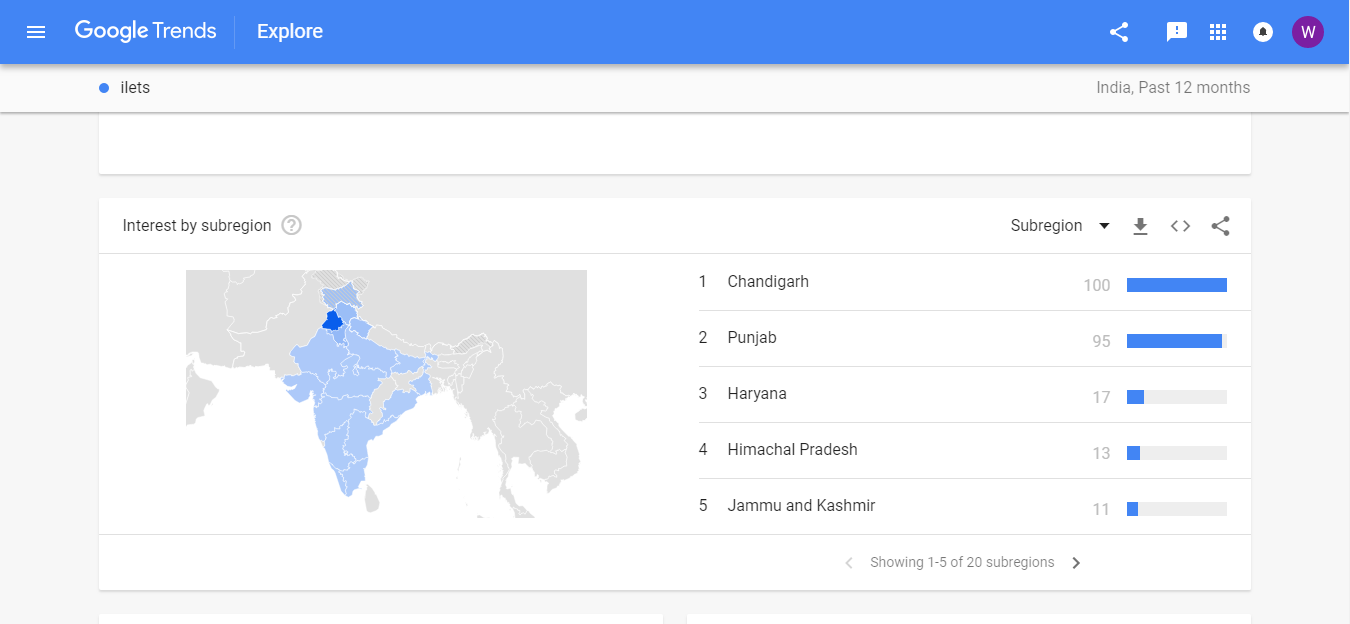The image size is (1350, 624).
Task: Open the account avatar W
Action: pyautogui.click(x=1308, y=32)
